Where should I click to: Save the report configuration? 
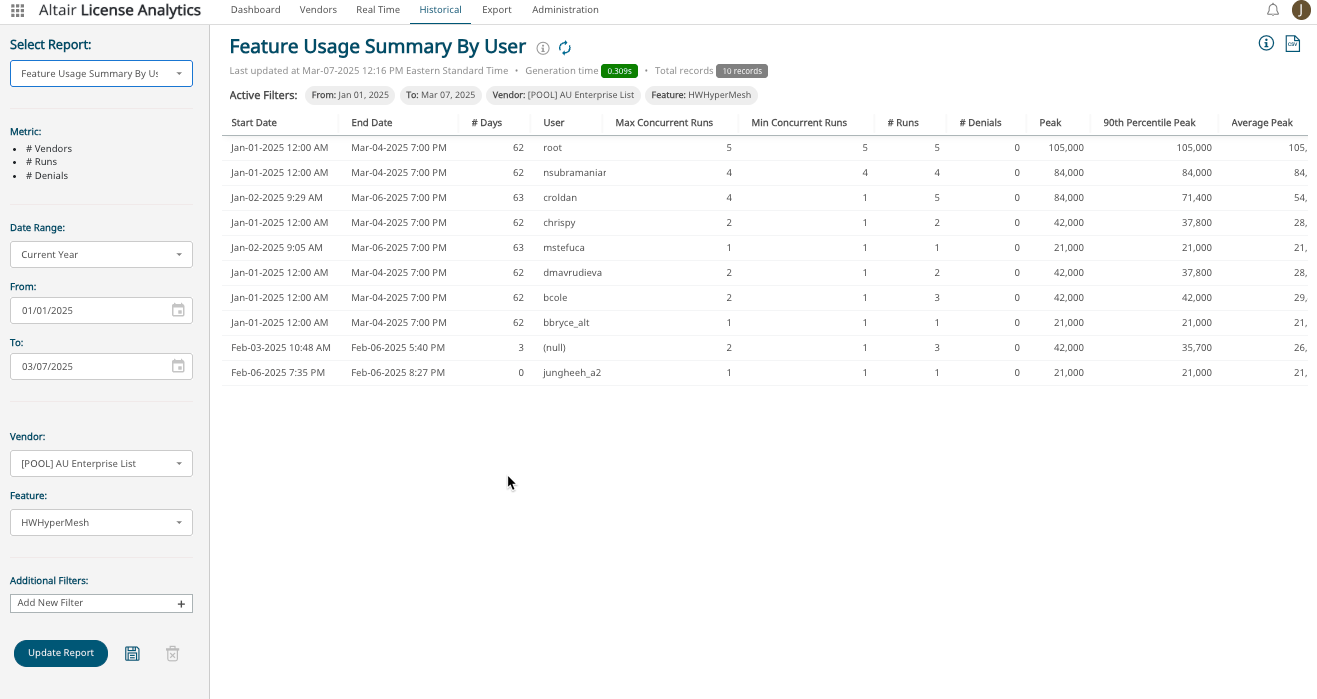coord(132,653)
